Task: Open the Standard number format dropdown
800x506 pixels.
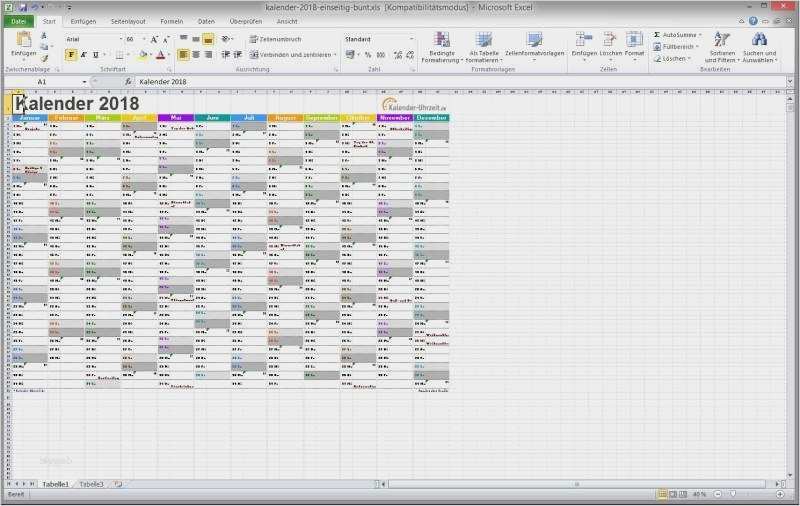Action: 411,39
